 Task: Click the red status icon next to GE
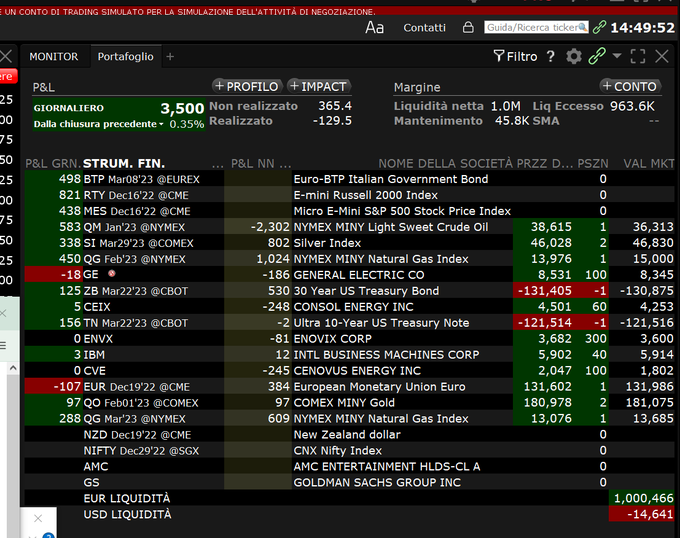pyautogui.click(x=111, y=274)
